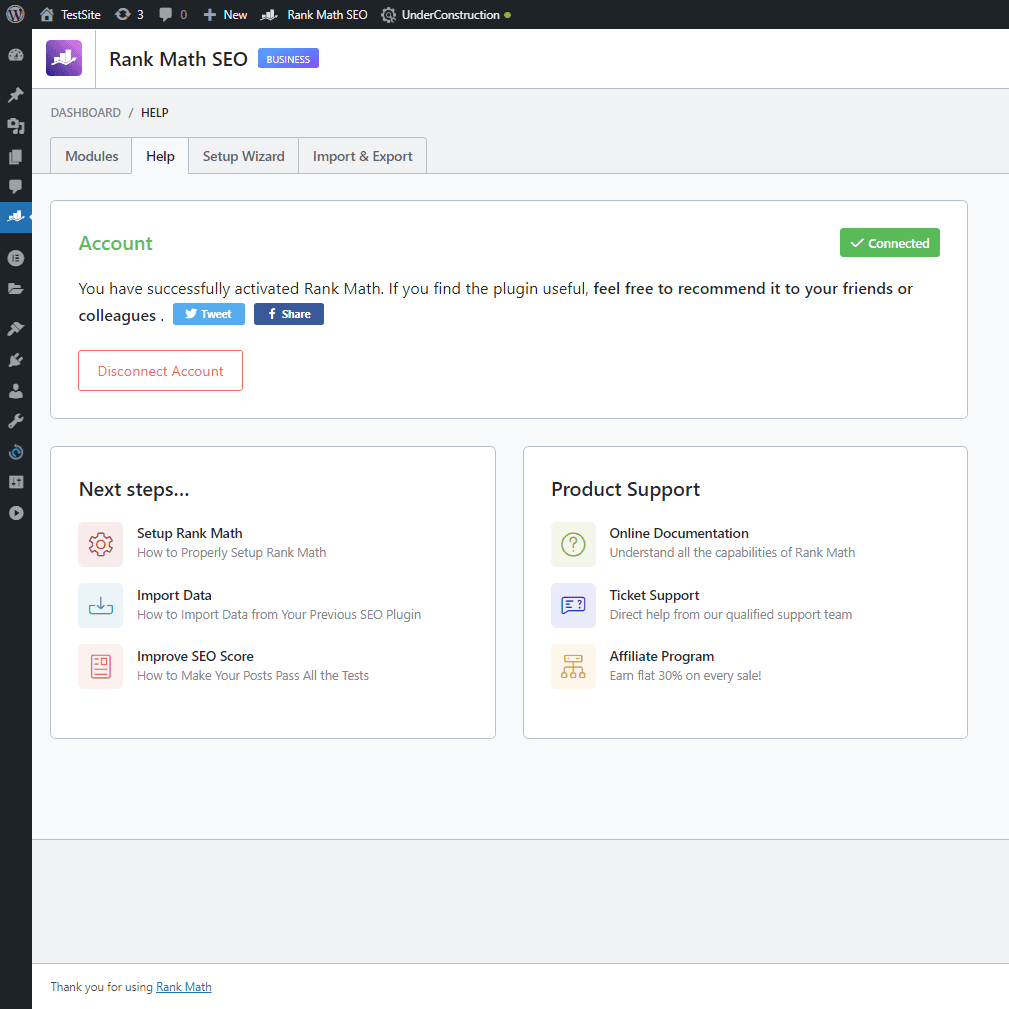1009x1009 pixels.
Task: Click 'Earn flat 30% on every sale!' text
Action: pos(685,676)
